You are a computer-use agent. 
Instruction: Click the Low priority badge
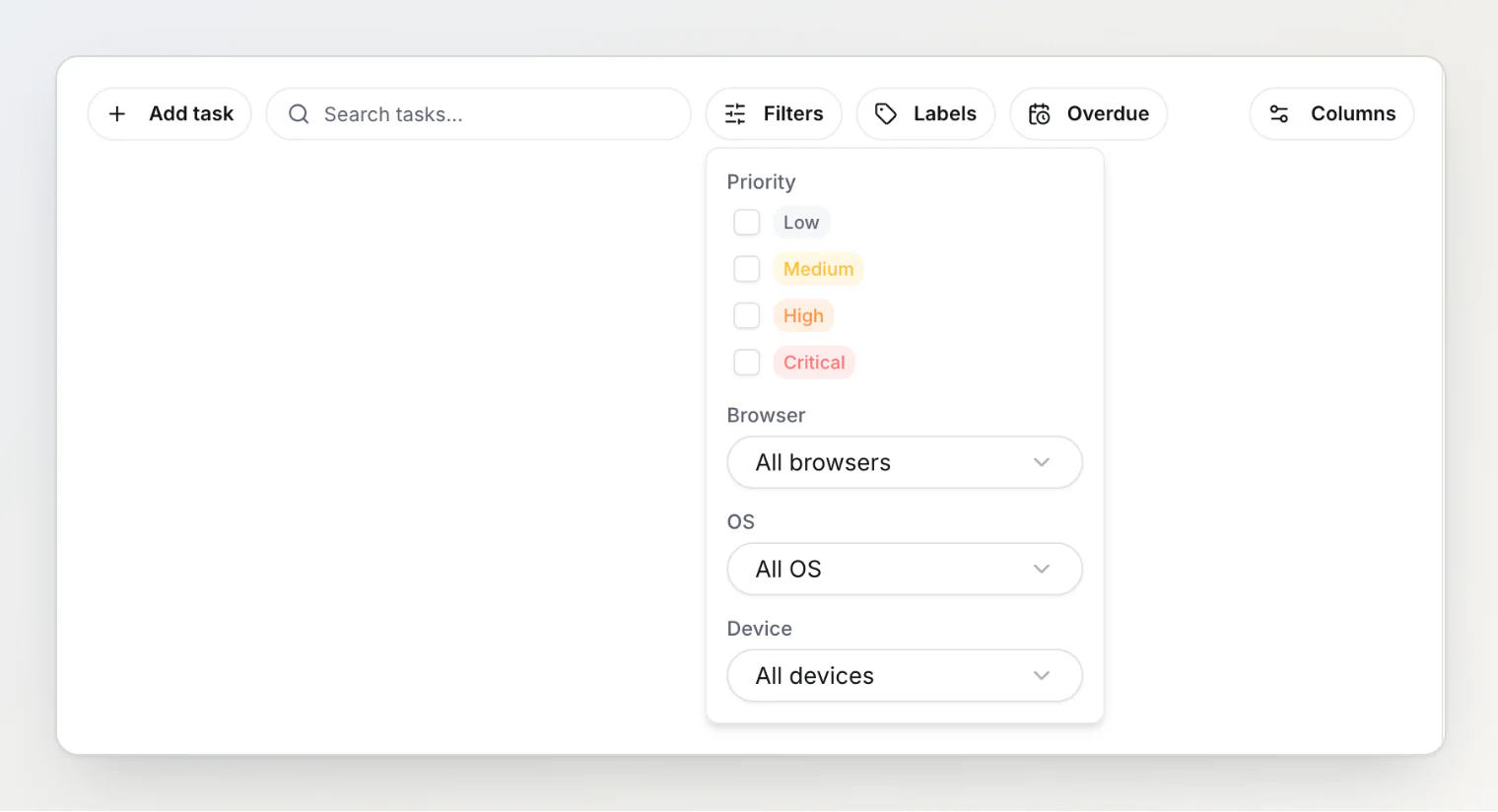801,223
